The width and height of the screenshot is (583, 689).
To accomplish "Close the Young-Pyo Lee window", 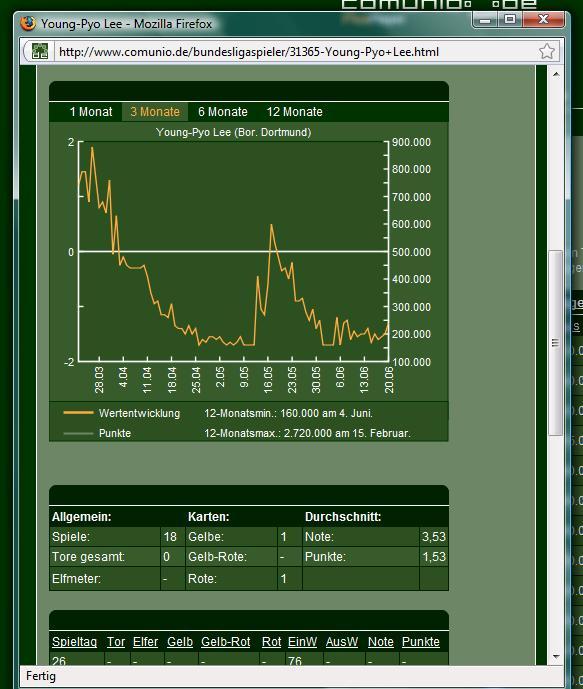I will point(543,20).
